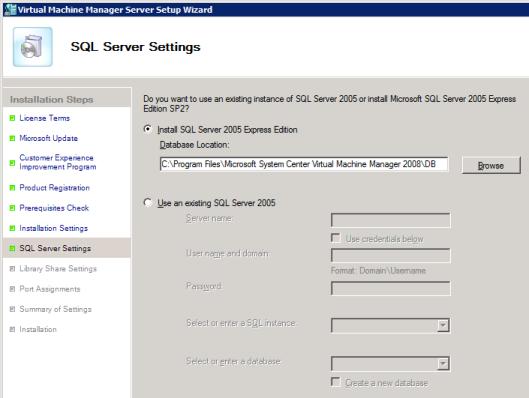Image resolution: width=529 pixels, height=398 pixels.
Task: Go to the Microsoft Update step
Action: point(49,138)
